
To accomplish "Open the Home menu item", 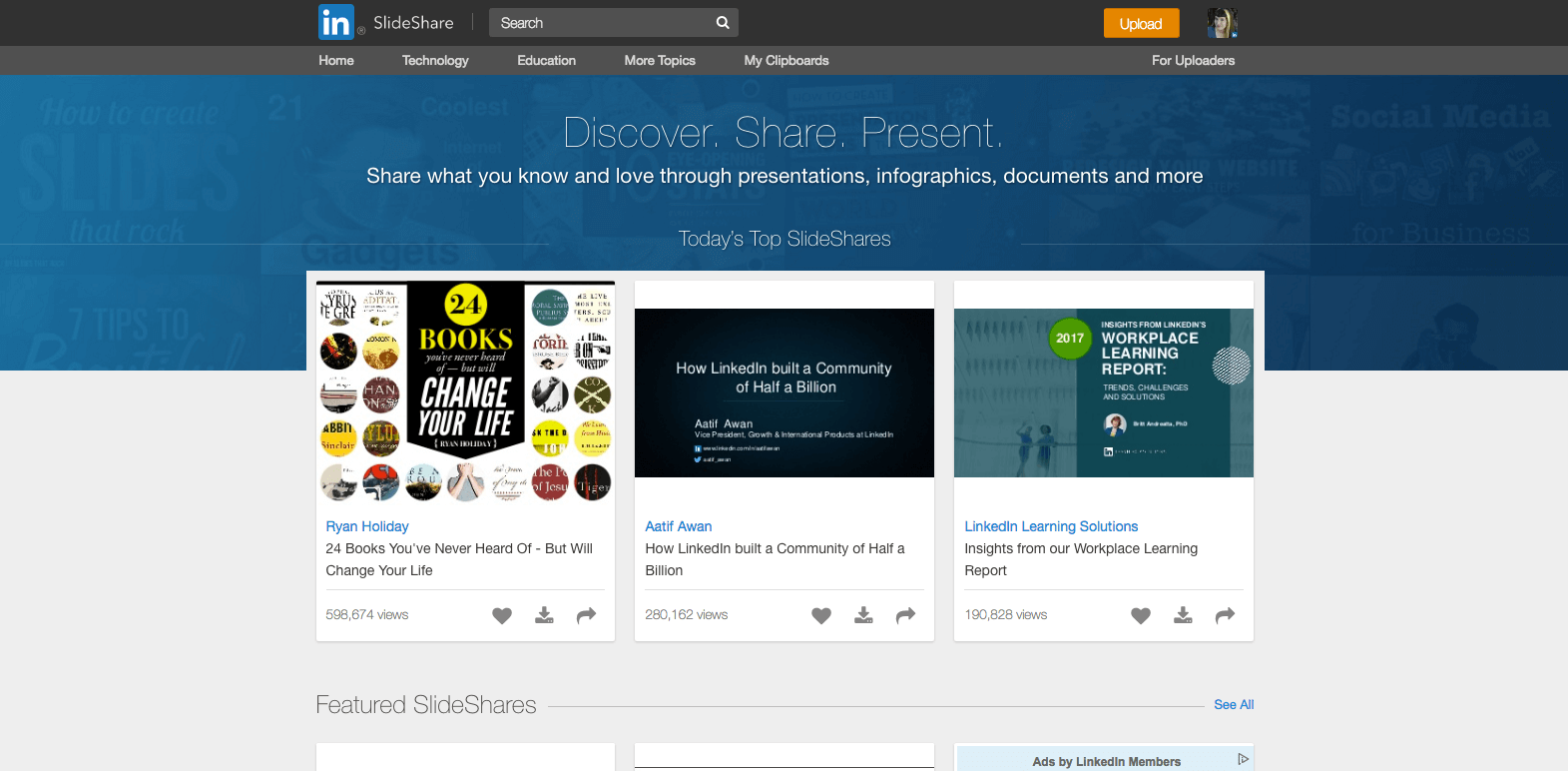I will [x=336, y=61].
